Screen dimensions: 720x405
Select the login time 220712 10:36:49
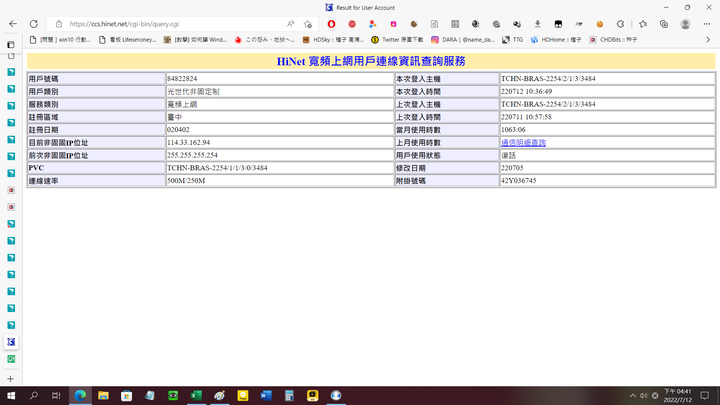pos(526,91)
